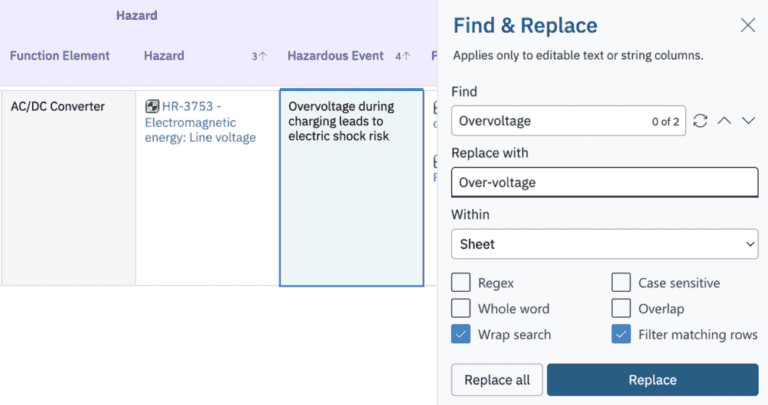Viewport: 768px width, 405px height.
Task: Sort Hazard column by ascending arrow
Action: click(x=262, y=57)
